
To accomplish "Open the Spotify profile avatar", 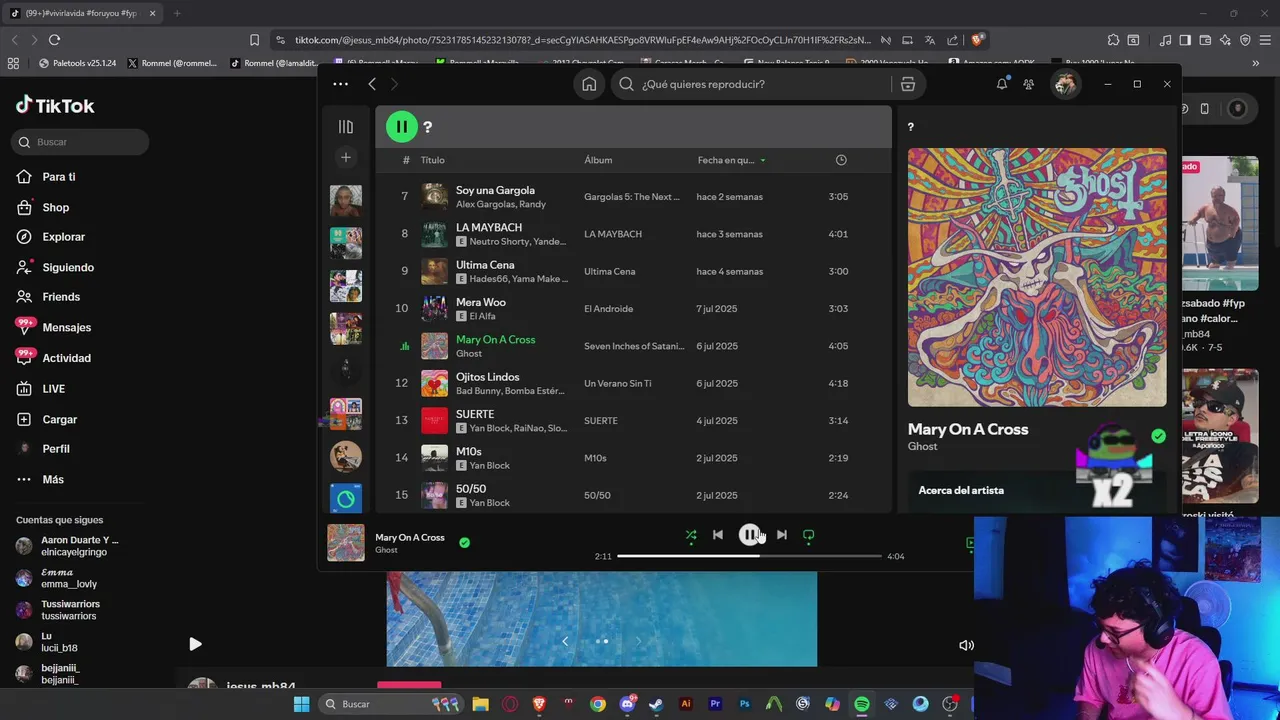I will coord(1065,84).
